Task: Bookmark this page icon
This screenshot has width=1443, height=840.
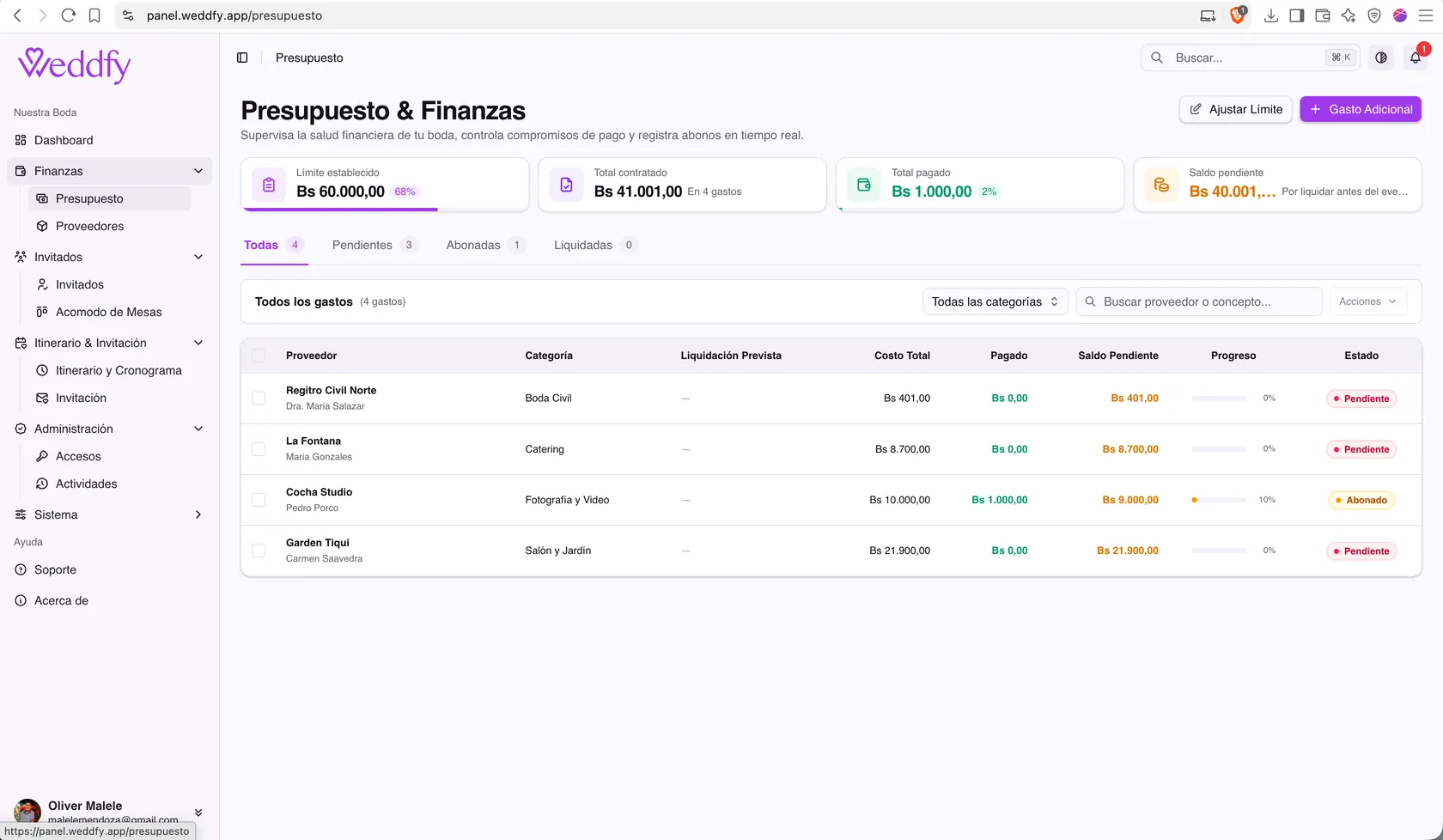Action: (94, 15)
